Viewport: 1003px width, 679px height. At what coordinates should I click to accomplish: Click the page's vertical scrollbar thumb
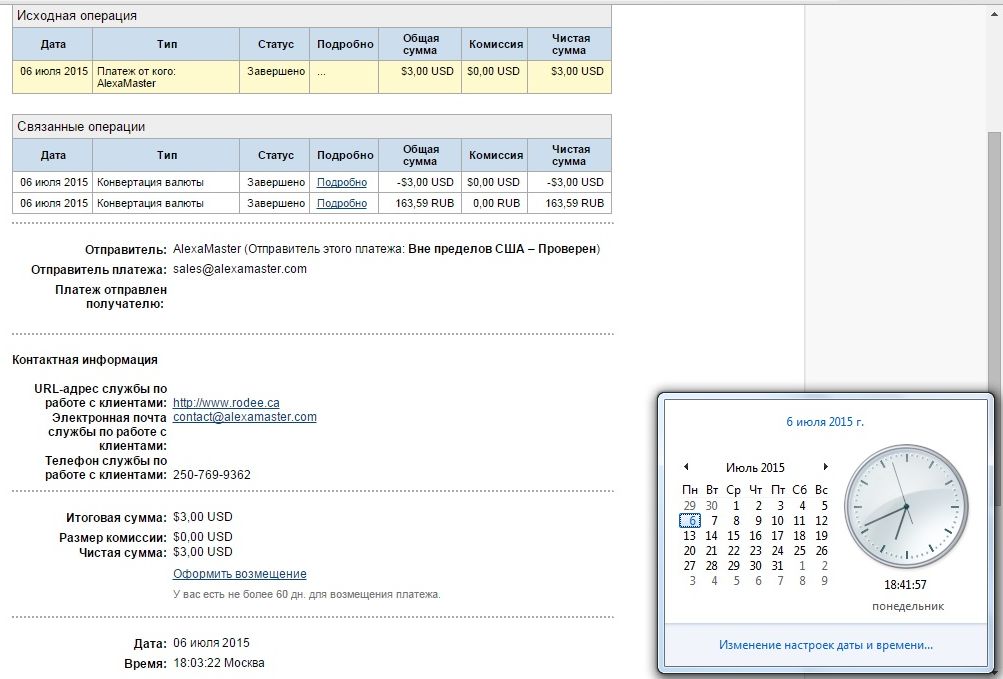(995, 250)
